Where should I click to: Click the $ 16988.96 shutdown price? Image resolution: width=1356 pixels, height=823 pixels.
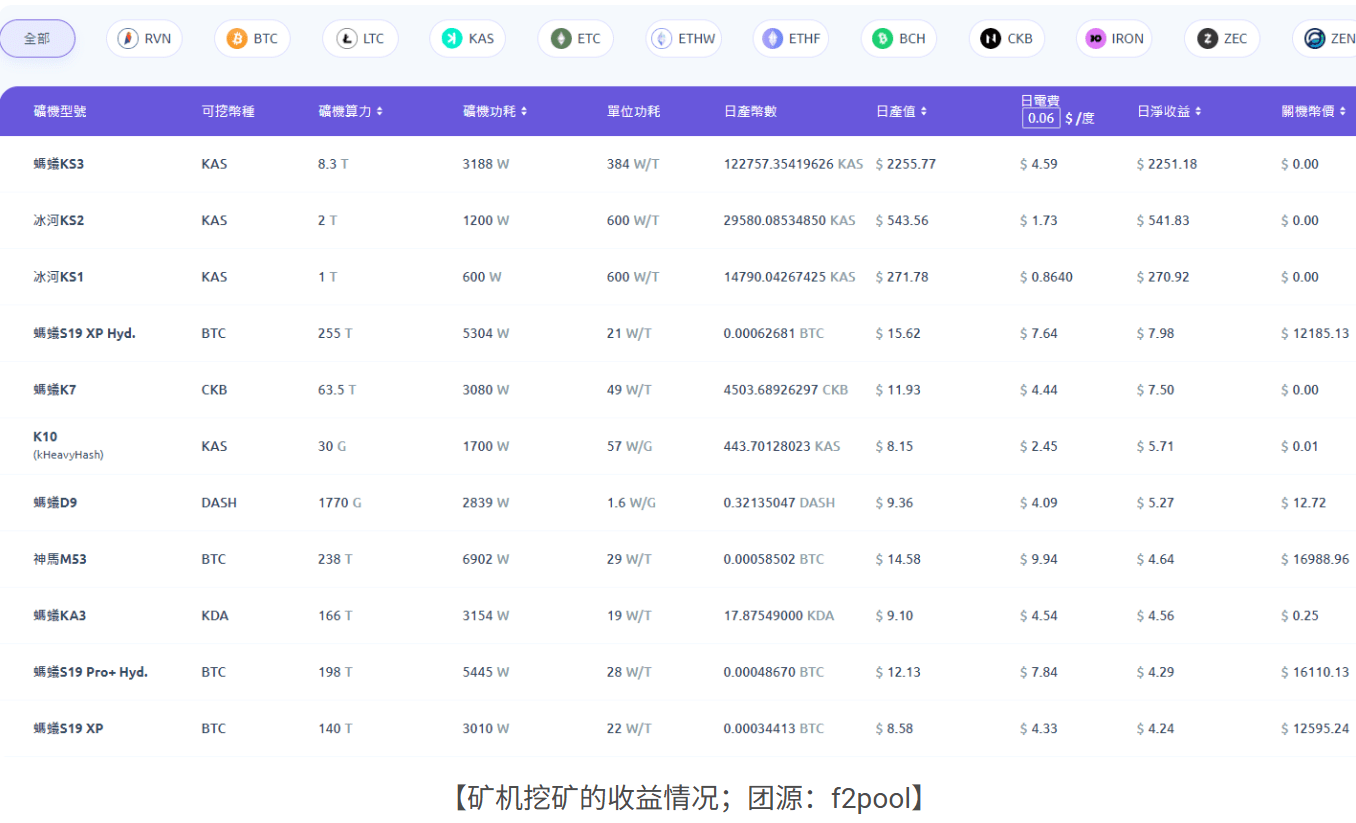[x=1315, y=559]
